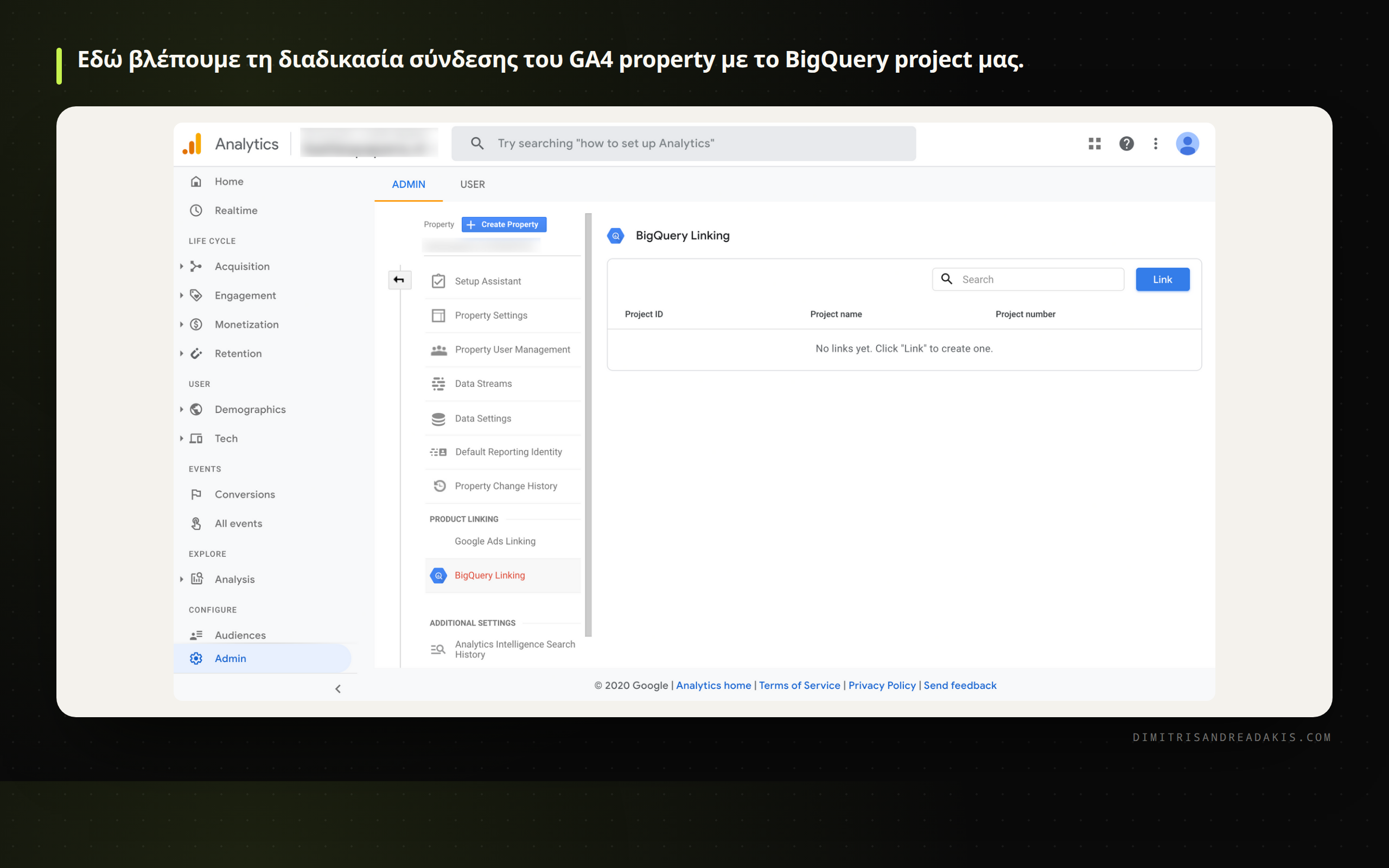Viewport: 1389px width, 868px height.
Task: Click the Engagement tag icon
Action: (196, 295)
